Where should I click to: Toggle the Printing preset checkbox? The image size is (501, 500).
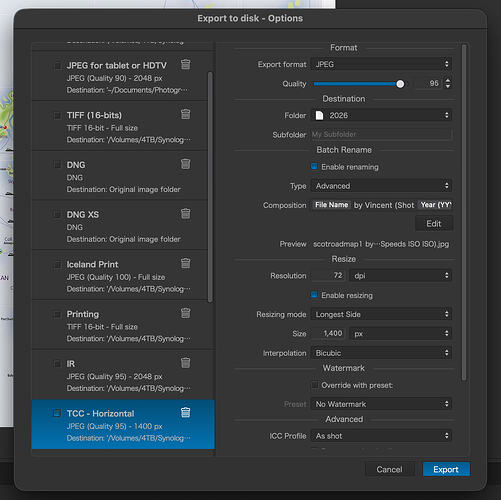(57, 314)
